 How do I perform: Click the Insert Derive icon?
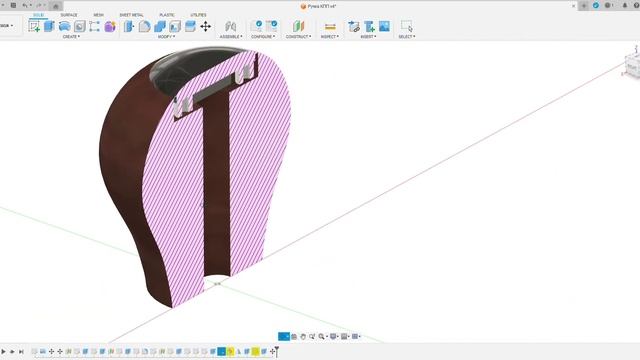pyautogui.click(x=354, y=27)
